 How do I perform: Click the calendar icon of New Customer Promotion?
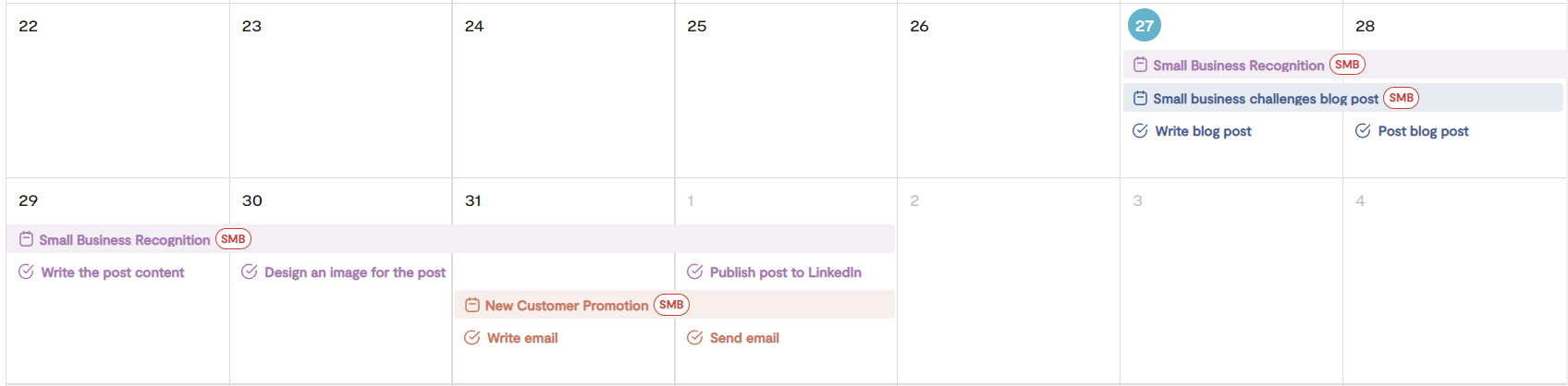[x=472, y=305]
